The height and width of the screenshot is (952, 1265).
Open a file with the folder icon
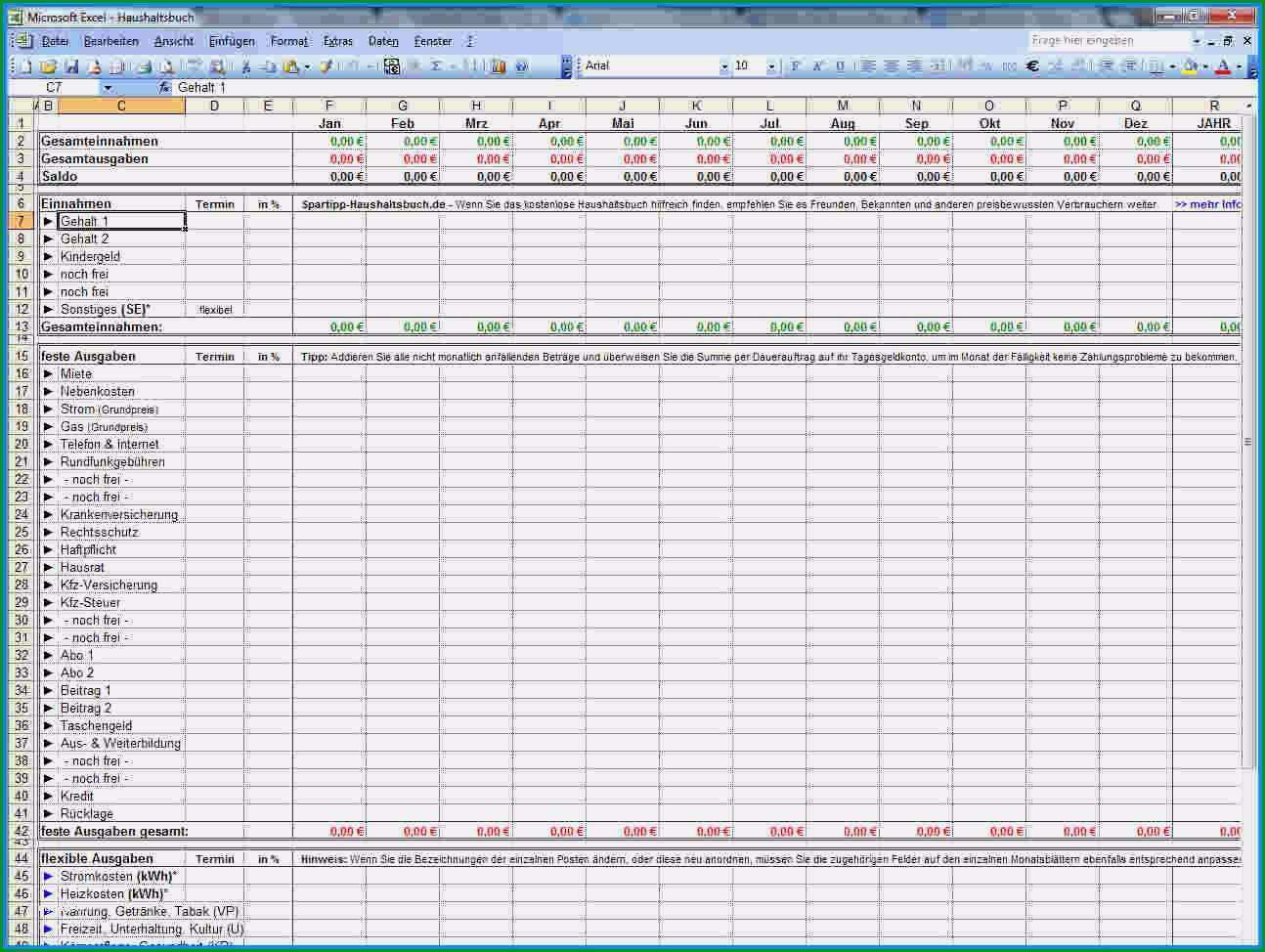pyautogui.click(x=49, y=66)
